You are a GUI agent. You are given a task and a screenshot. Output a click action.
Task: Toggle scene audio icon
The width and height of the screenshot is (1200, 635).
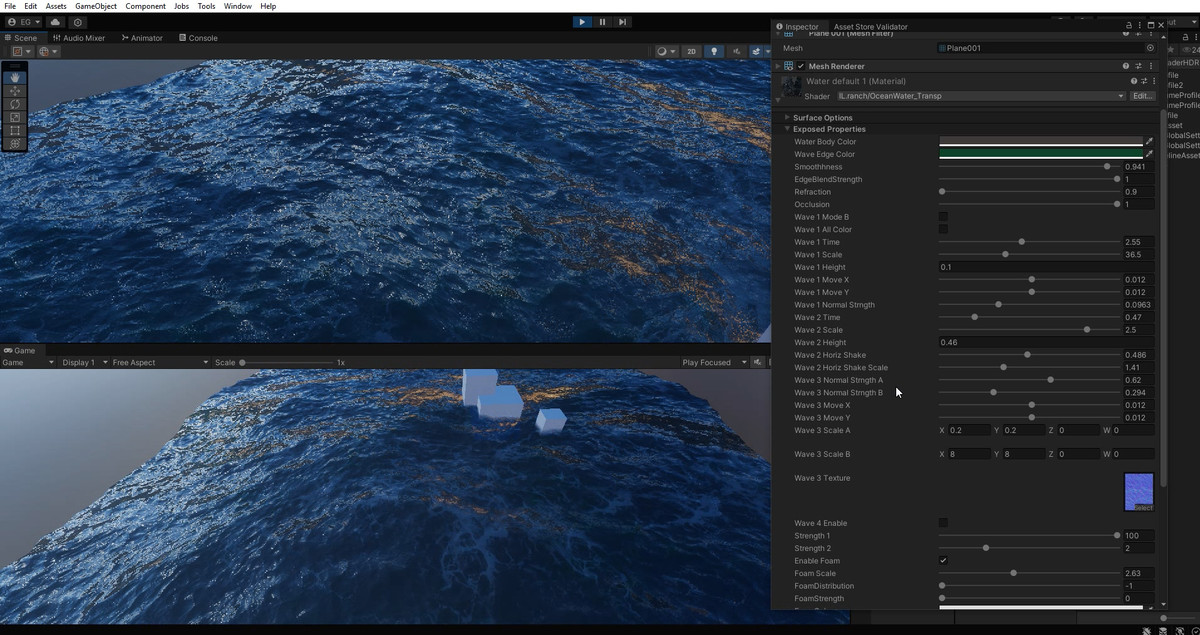(736, 51)
